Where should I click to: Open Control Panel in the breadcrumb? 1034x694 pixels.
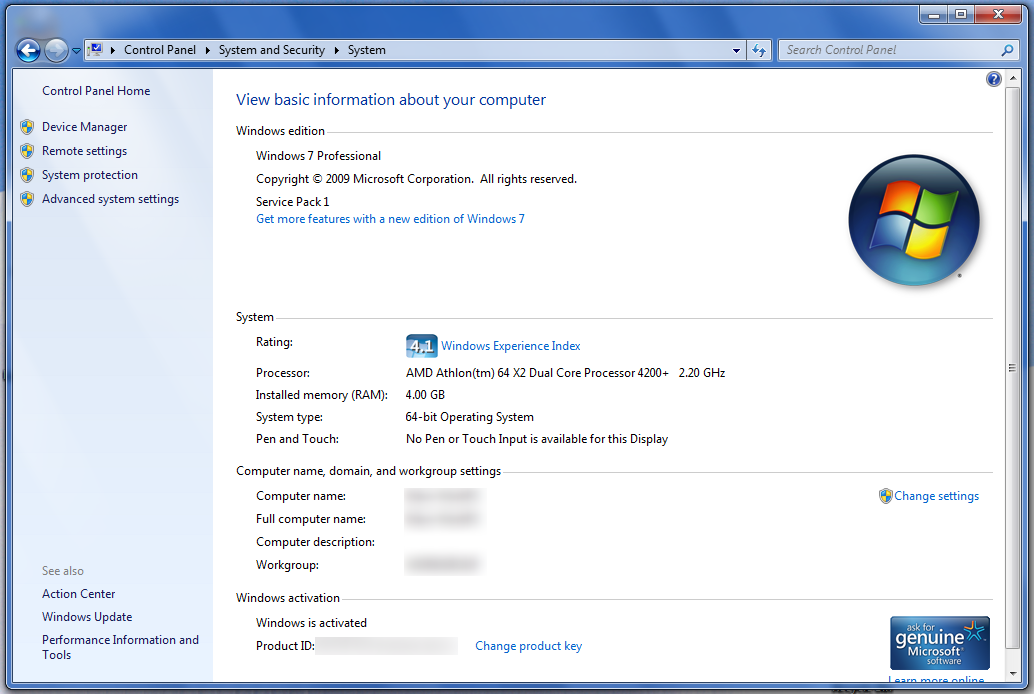pos(160,50)
